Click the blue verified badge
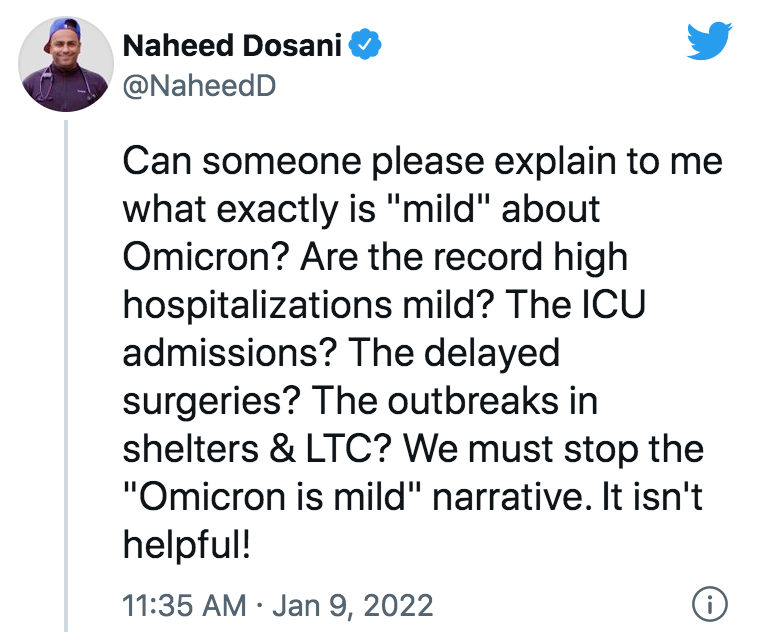Image resolution: width=758 pixels, height=632 pixels. pos(365,44)
